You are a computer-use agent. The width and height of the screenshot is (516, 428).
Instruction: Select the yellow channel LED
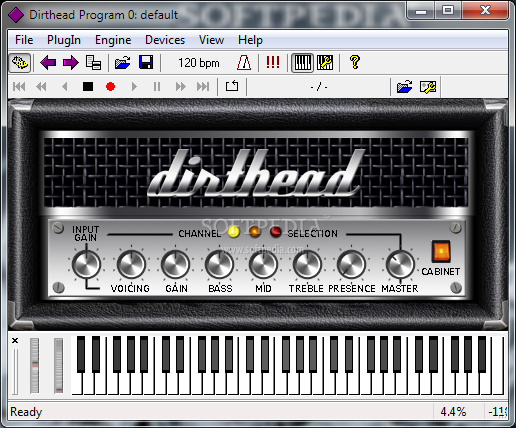[x=234, y=232]
